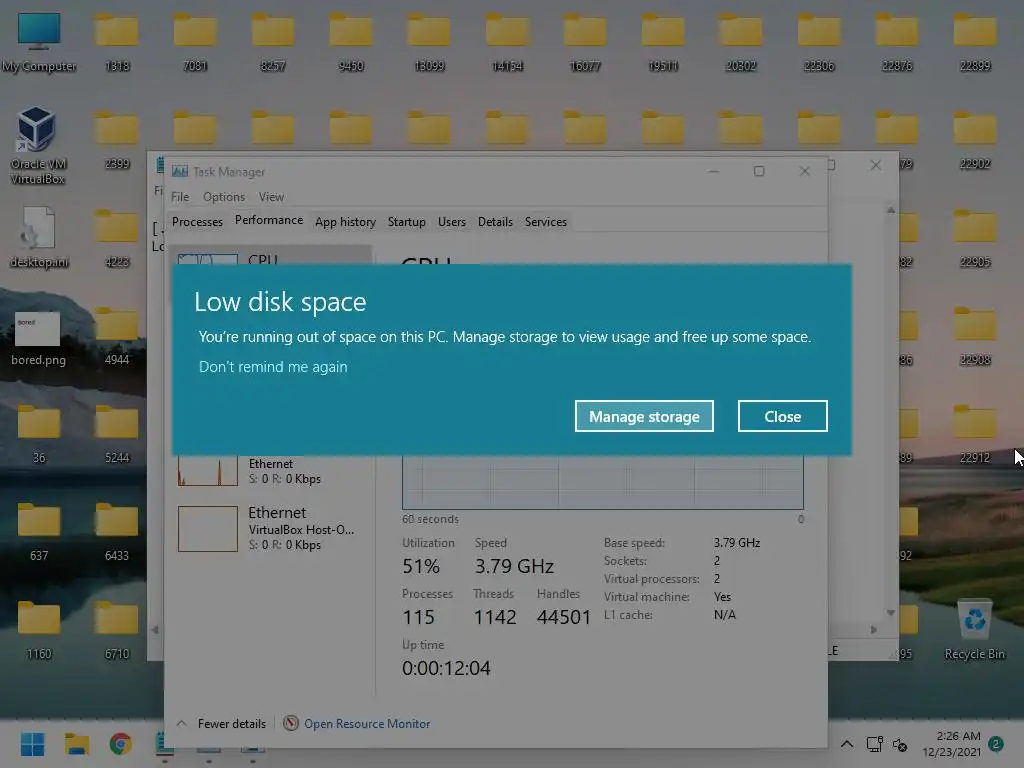Click the Manage storage button
The height and width of the screenshot is (768, 1024).
[x=644, y=416]
